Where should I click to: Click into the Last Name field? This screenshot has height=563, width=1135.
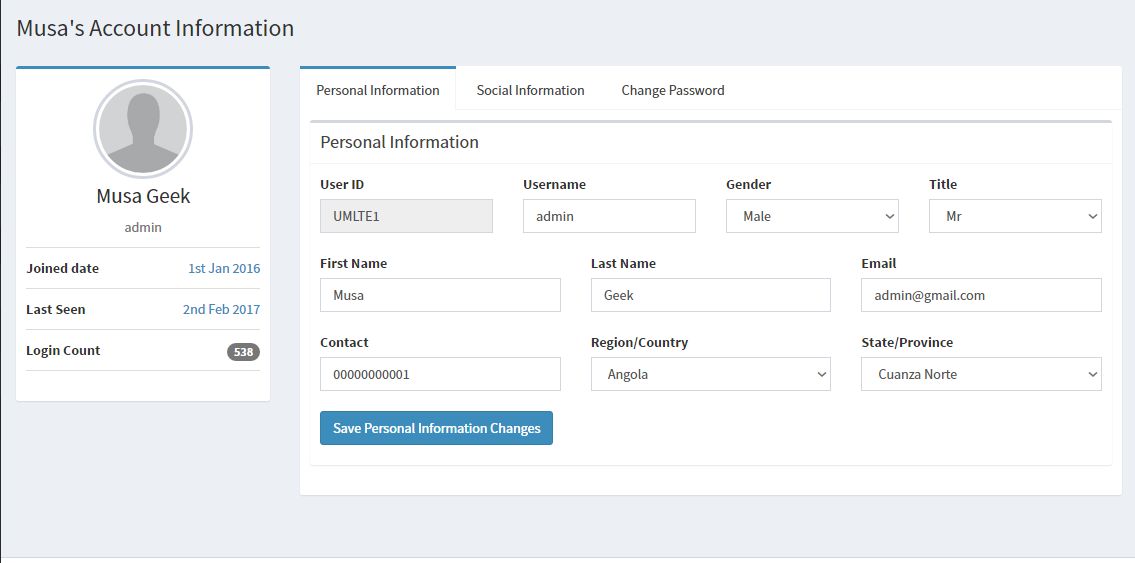[x=710, y=295]
